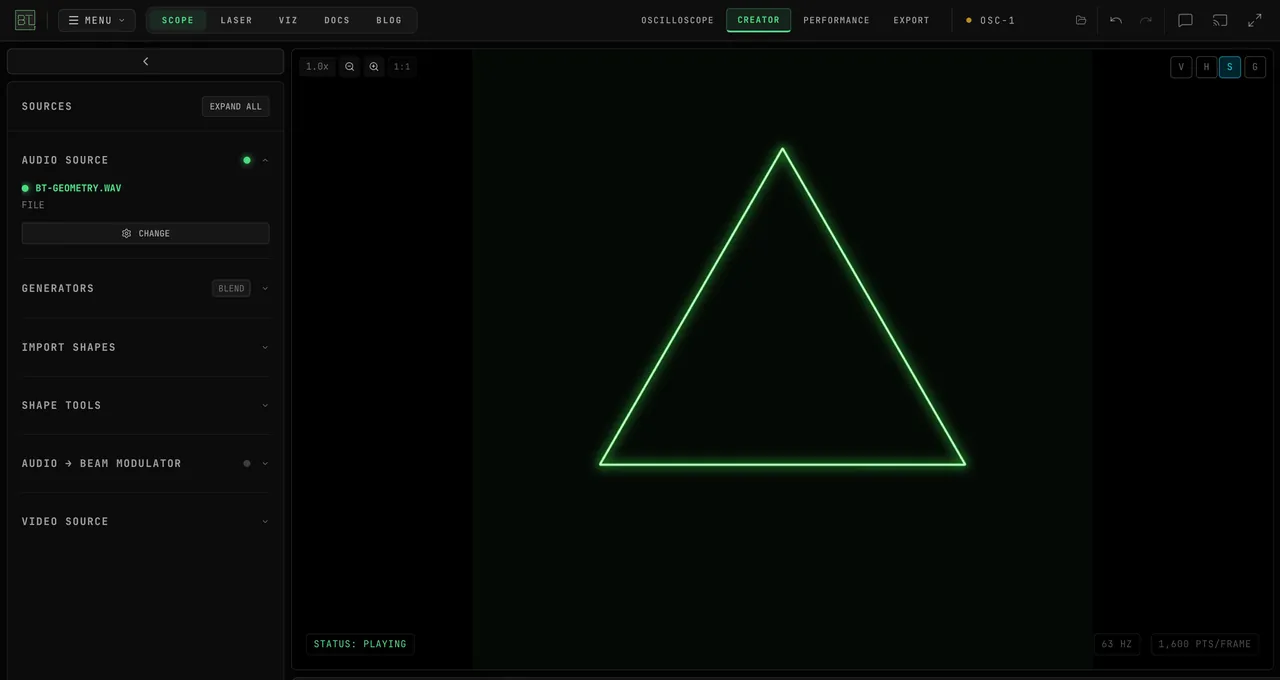The image size is (1280, 680).
Task: Click the EXPAND ALL button
Action: pyautogui.click(x=236, y=106)
